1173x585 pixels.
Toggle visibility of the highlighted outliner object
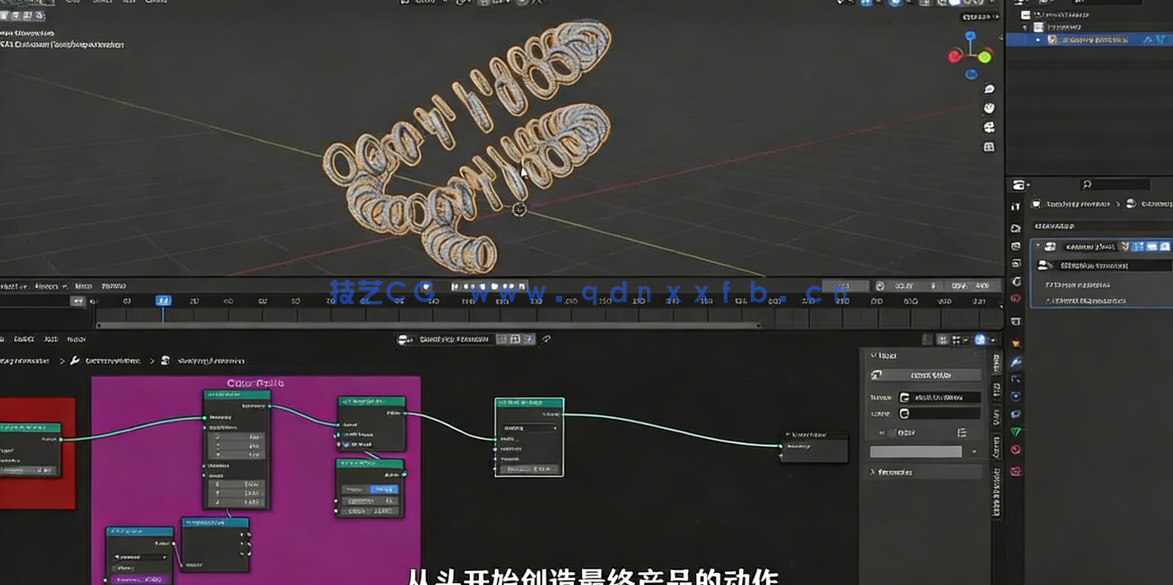pos(1163,39)
